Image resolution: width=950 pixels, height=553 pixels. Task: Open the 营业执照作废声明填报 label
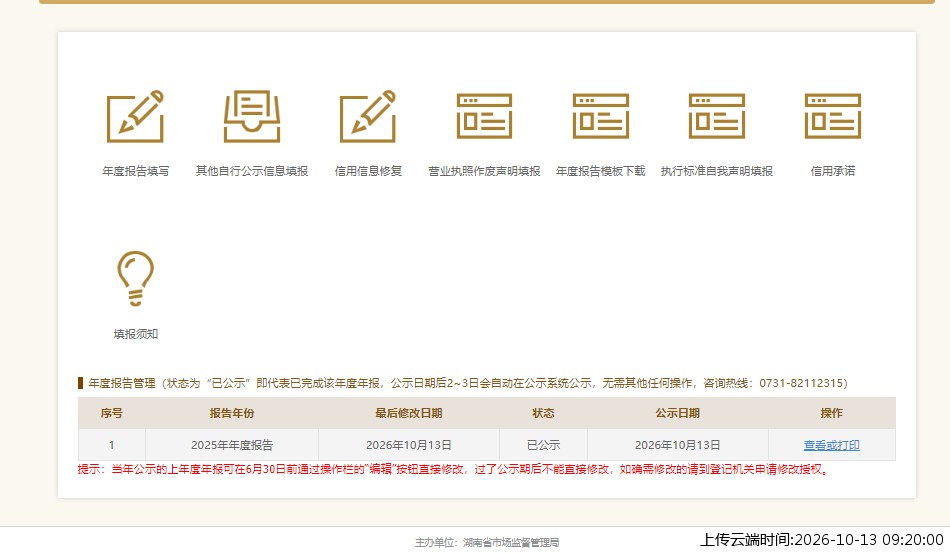[484, 171]
